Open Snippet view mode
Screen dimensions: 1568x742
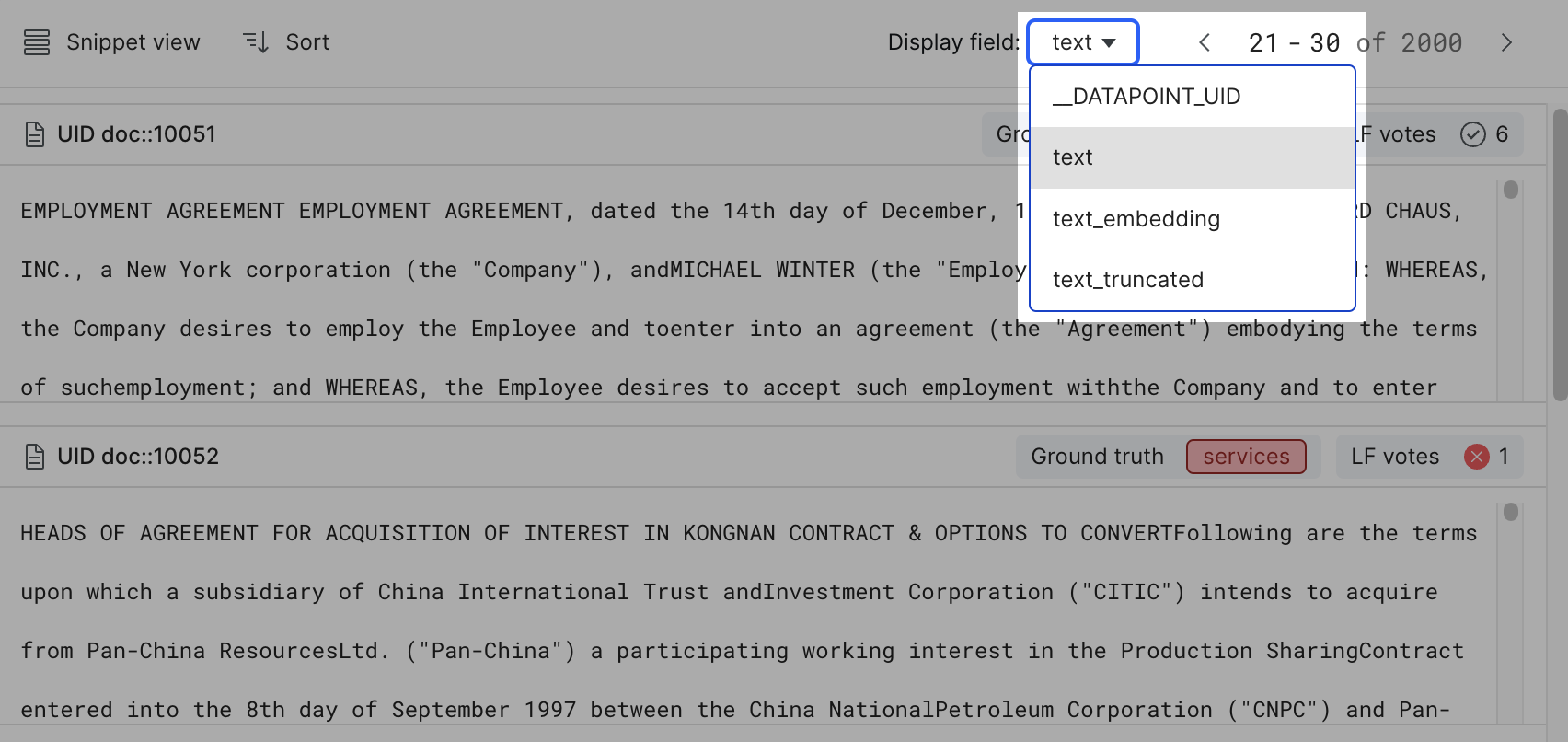click(111, 42)
